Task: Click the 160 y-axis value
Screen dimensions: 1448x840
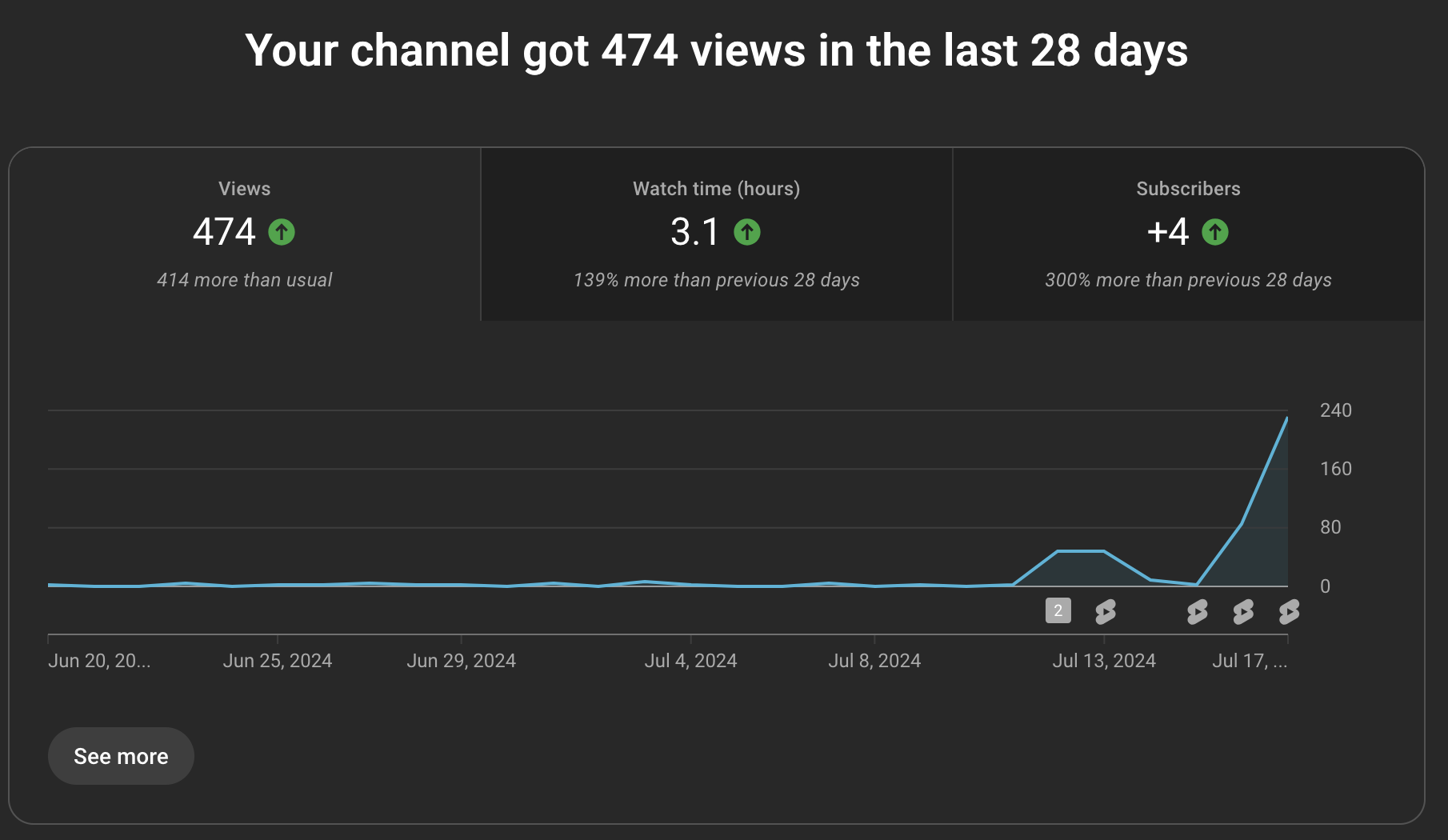Action: click(x=1336, y=469)
